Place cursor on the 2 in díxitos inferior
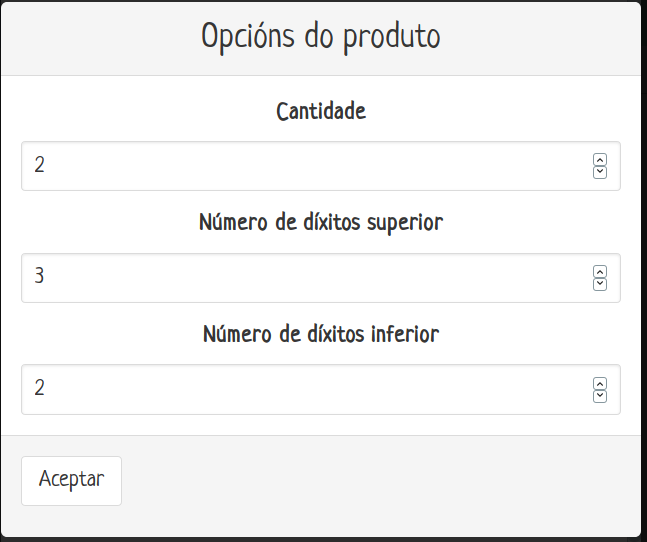This screenshot has height=542, width=647. pyautogui.click(x=39, y=390)
